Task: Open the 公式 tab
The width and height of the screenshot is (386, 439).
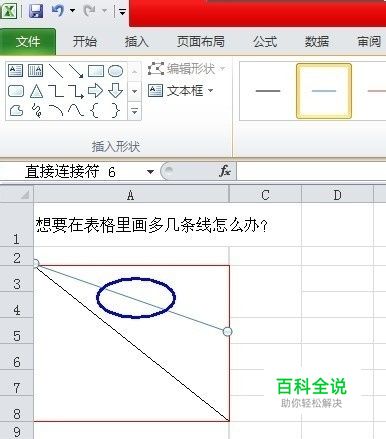Action: 265,42
